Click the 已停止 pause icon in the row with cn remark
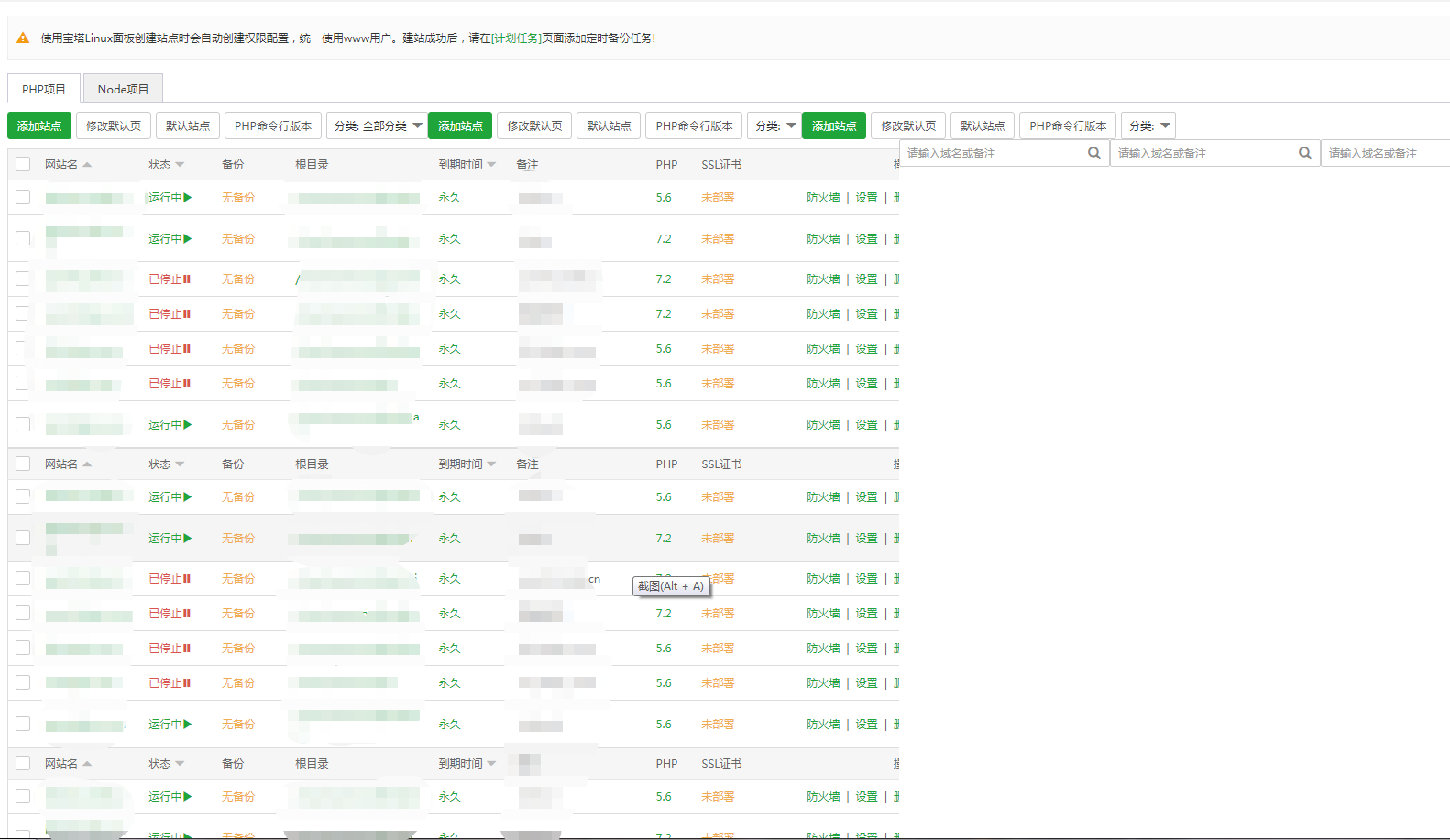Viewport: 1450px width, 840px height. click(187, 578)
